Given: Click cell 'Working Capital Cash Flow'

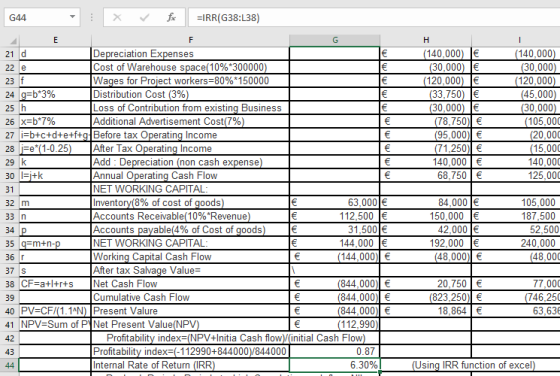Looking at the screenshot, I should click(190, 257).
